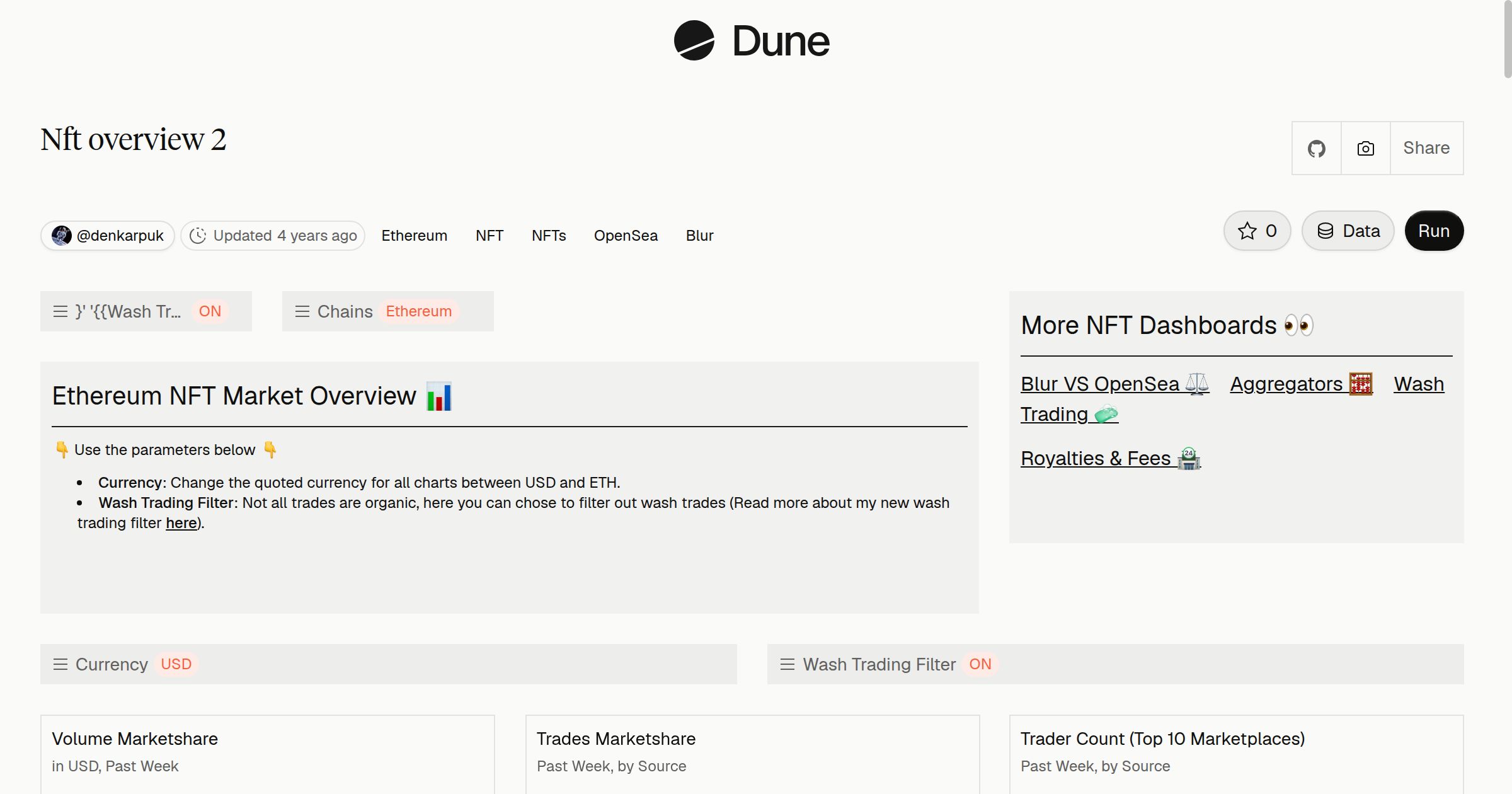The height and width of the screenshot is (794, 1512).
Task: Click the Share button
Action: (x=1426, y=148)
